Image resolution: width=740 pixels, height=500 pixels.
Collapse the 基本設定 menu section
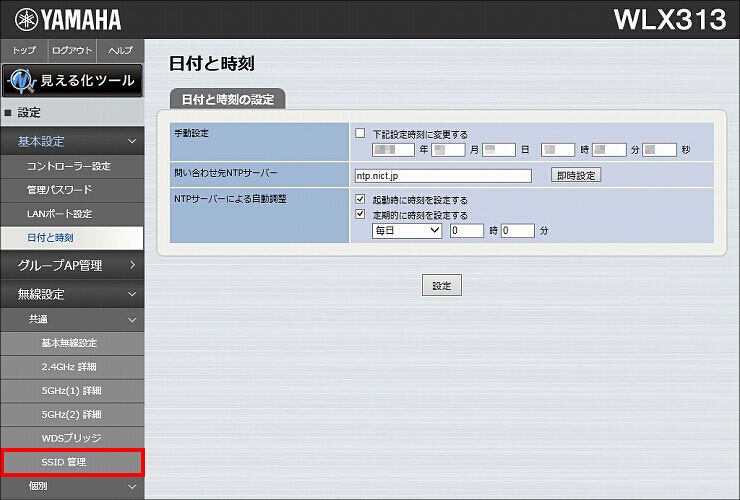[x=72, y=141]
